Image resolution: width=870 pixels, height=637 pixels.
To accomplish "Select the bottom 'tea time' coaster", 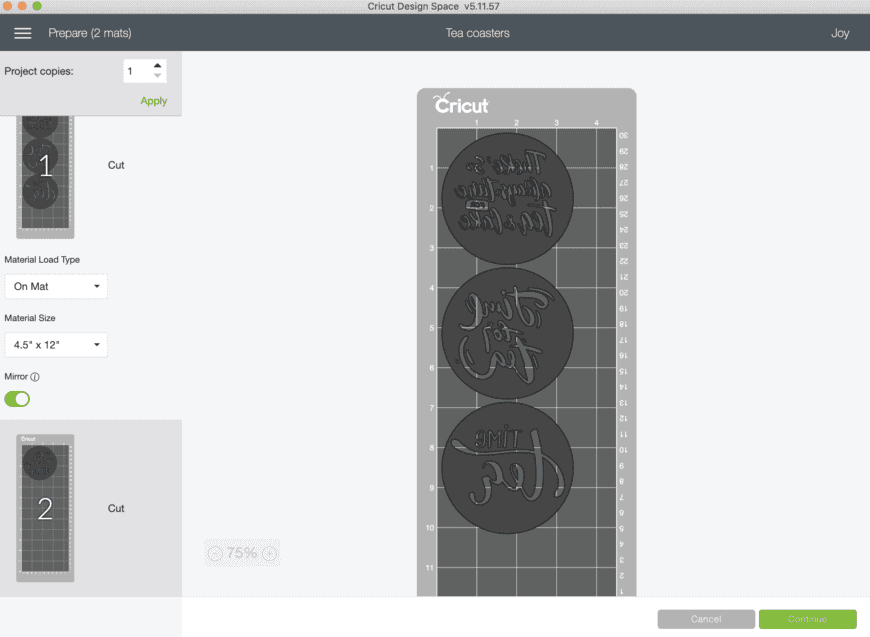I will coord(507,468).
